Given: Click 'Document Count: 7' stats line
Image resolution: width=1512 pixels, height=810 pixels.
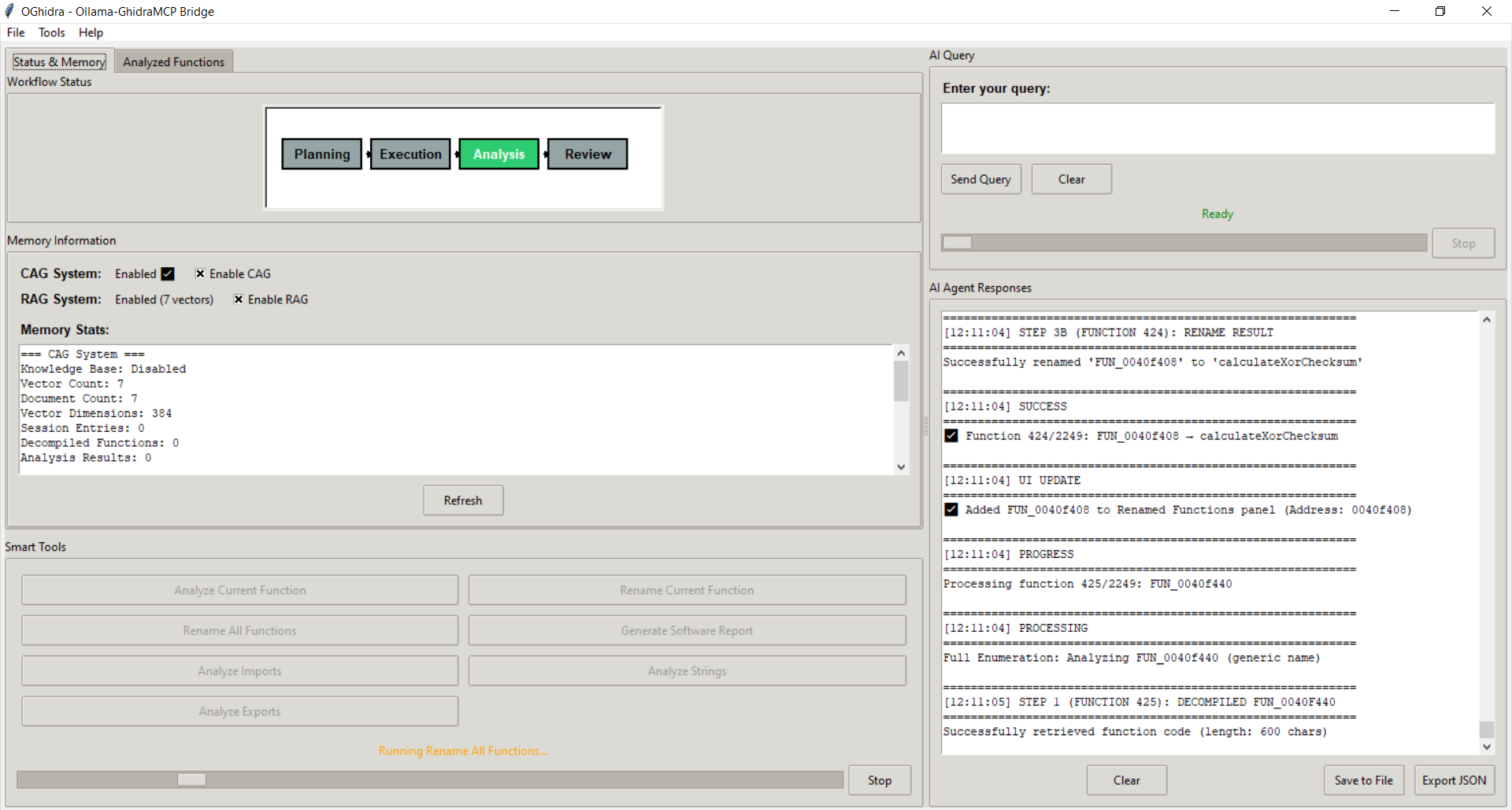Looking at the screenshot, I should [x=79, y=399].
